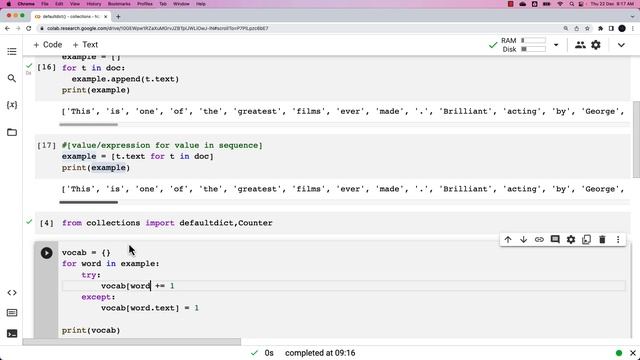Open the share and comments people icon

[580, 45]
